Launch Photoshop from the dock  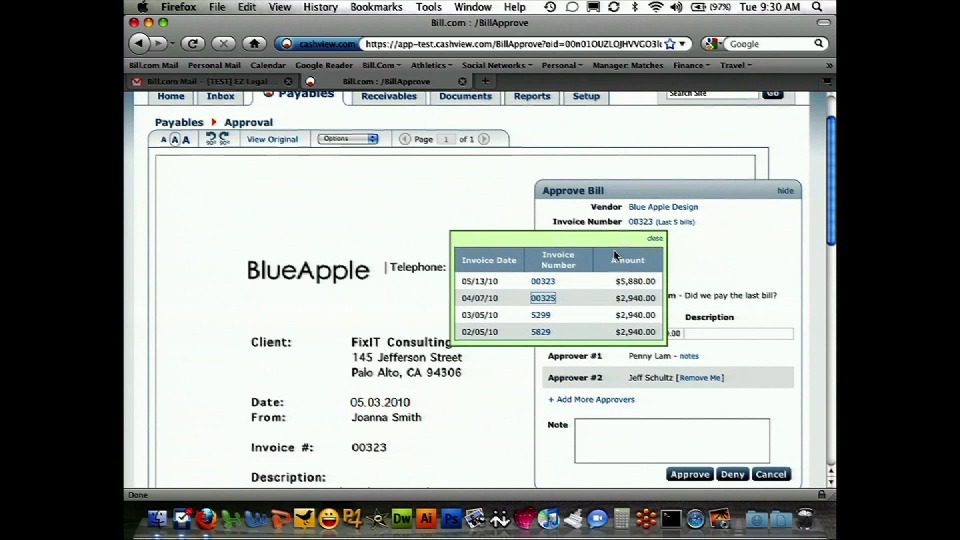tap(451, 519)
